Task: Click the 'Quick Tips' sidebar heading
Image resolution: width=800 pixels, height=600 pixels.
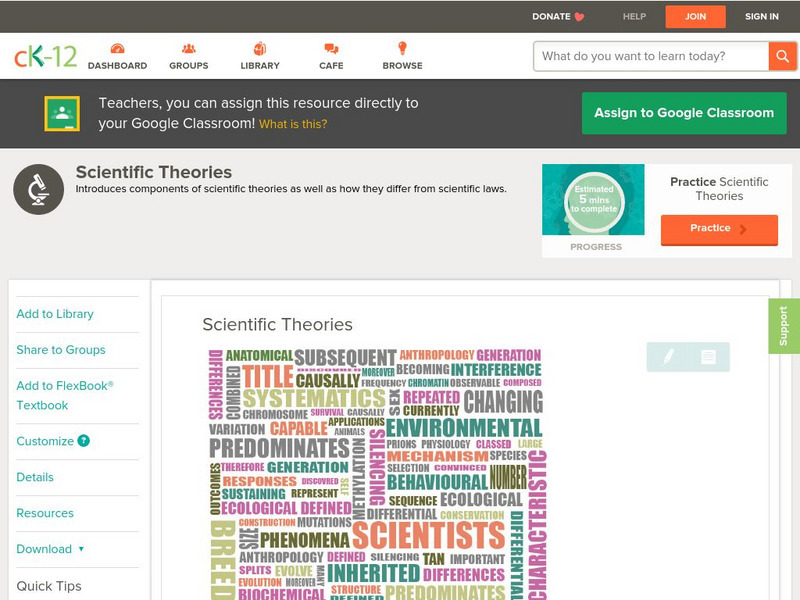Action: pos(49,586)
